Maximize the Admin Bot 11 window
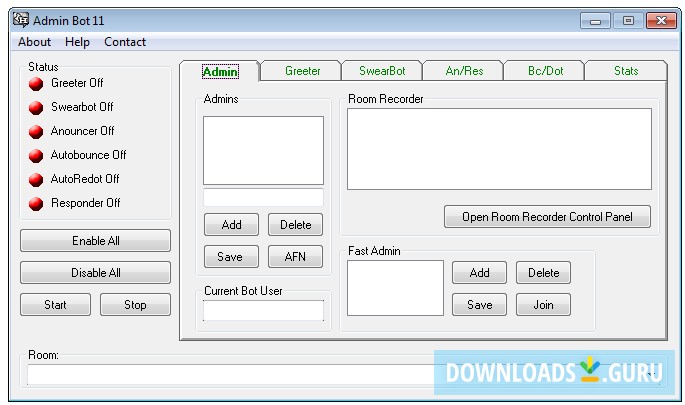Viewport: 685px width, 405px height. tap(628, 21)
